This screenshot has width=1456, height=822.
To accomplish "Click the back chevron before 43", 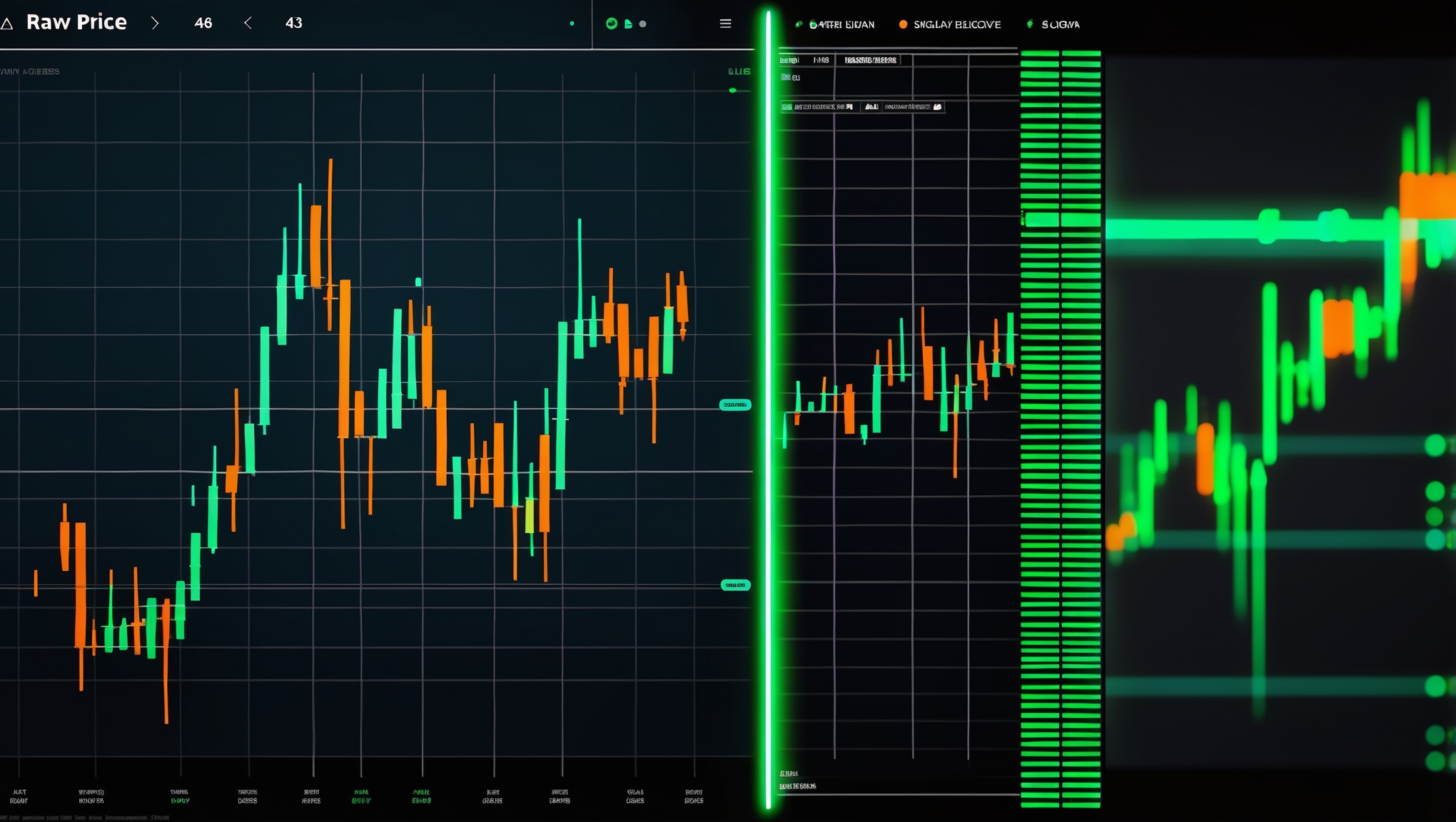I will [x=248, y=24].
